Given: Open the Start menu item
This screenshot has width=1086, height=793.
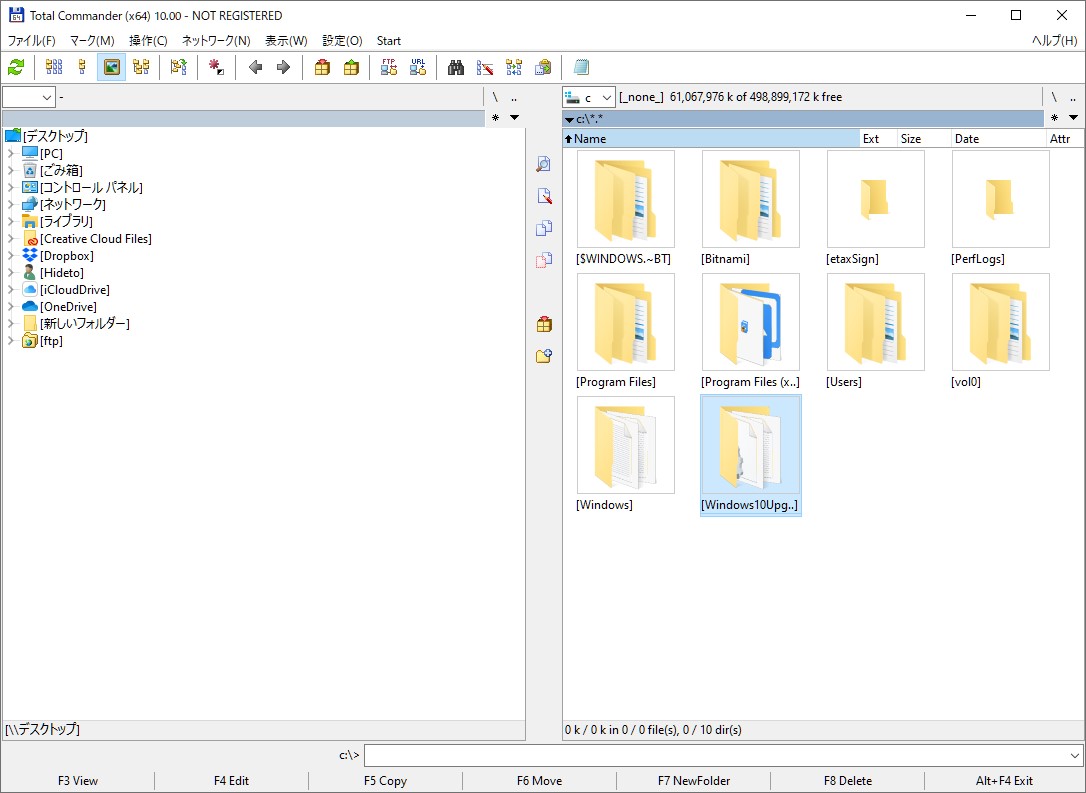Looking at the screenshot, I should tap(389, 41).
